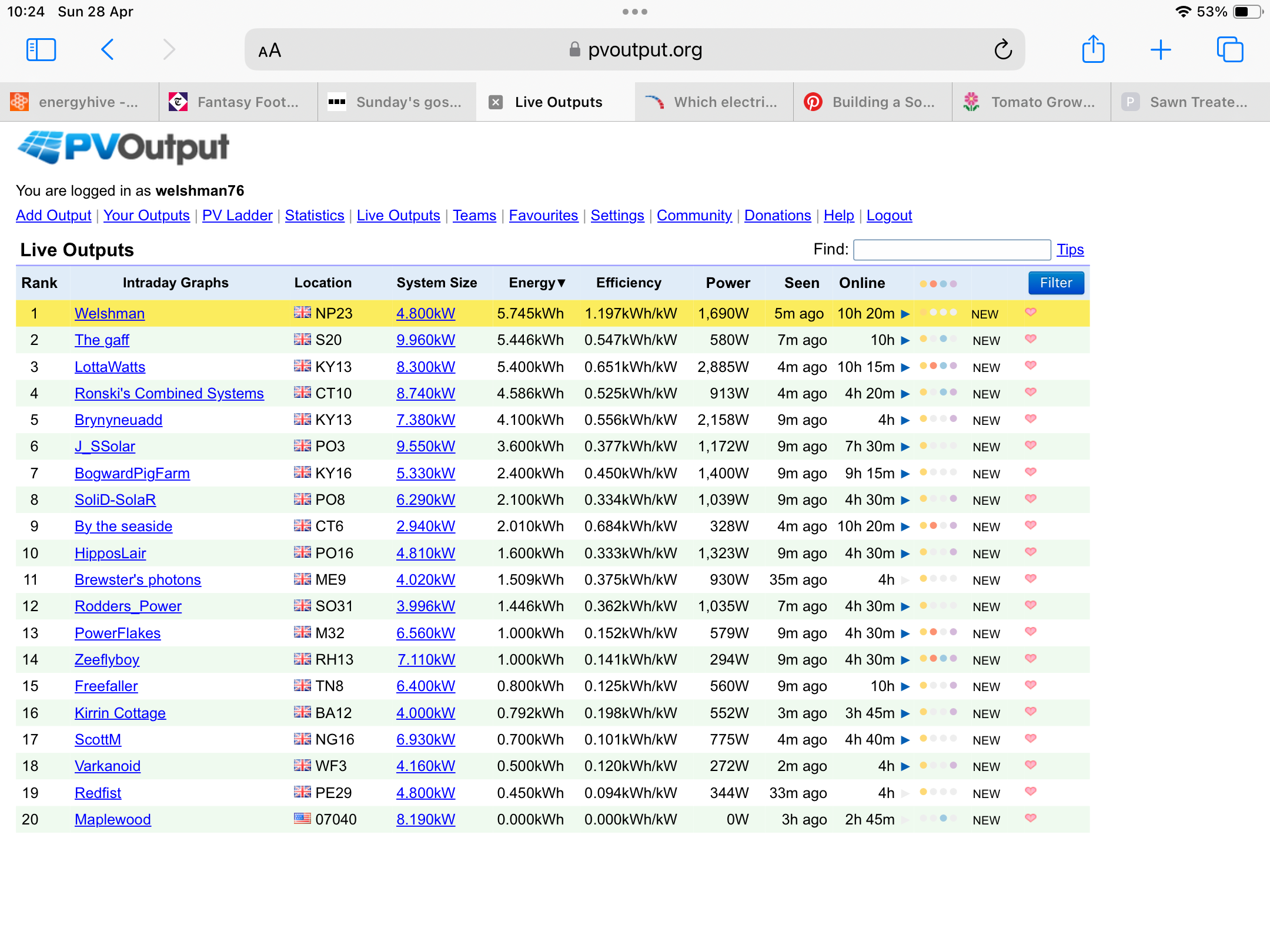Click the PVOutput logo
The image size is (1270, 952).
coord(122,148)
